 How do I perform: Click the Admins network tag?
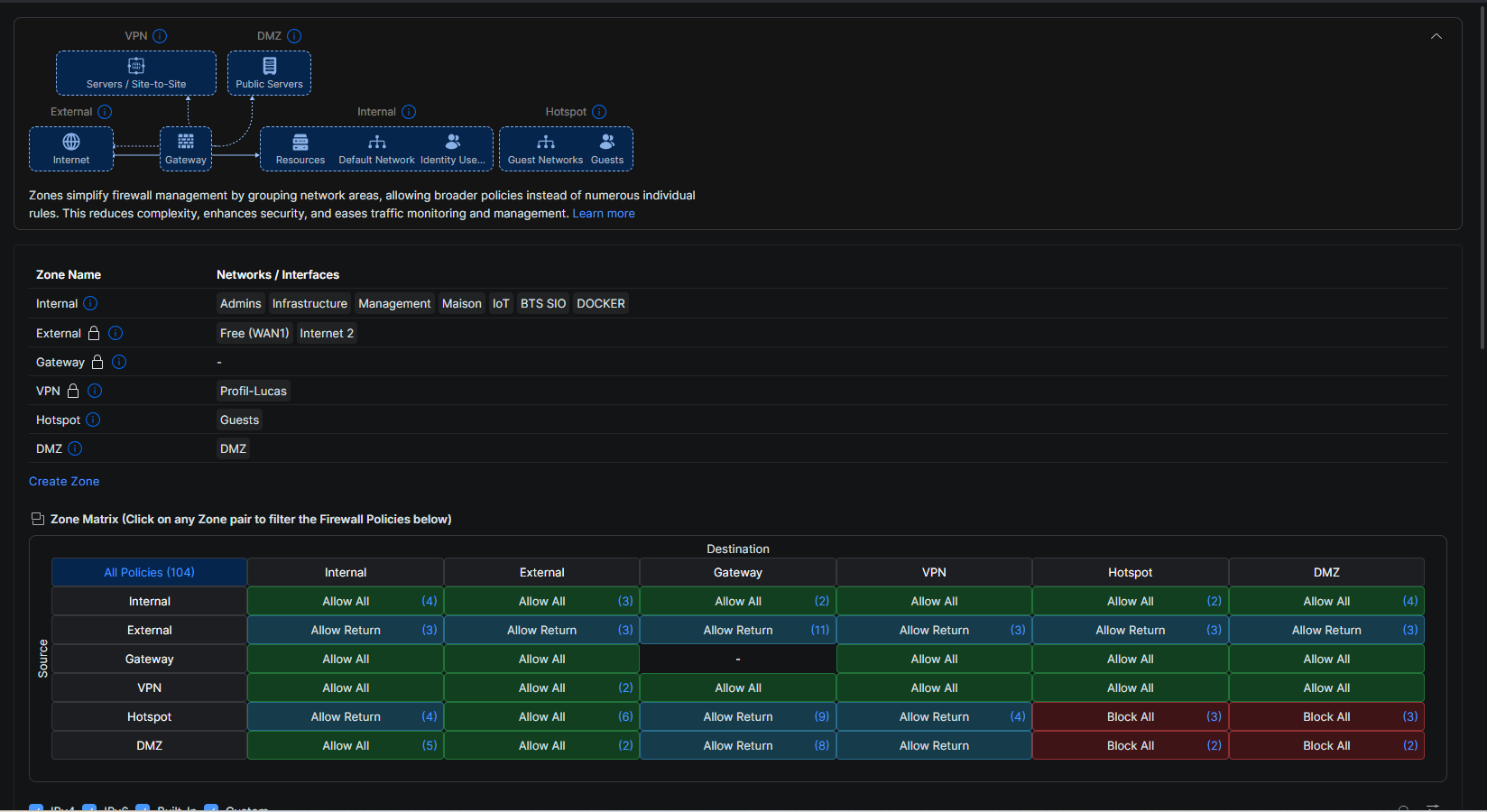click(241, 303)
